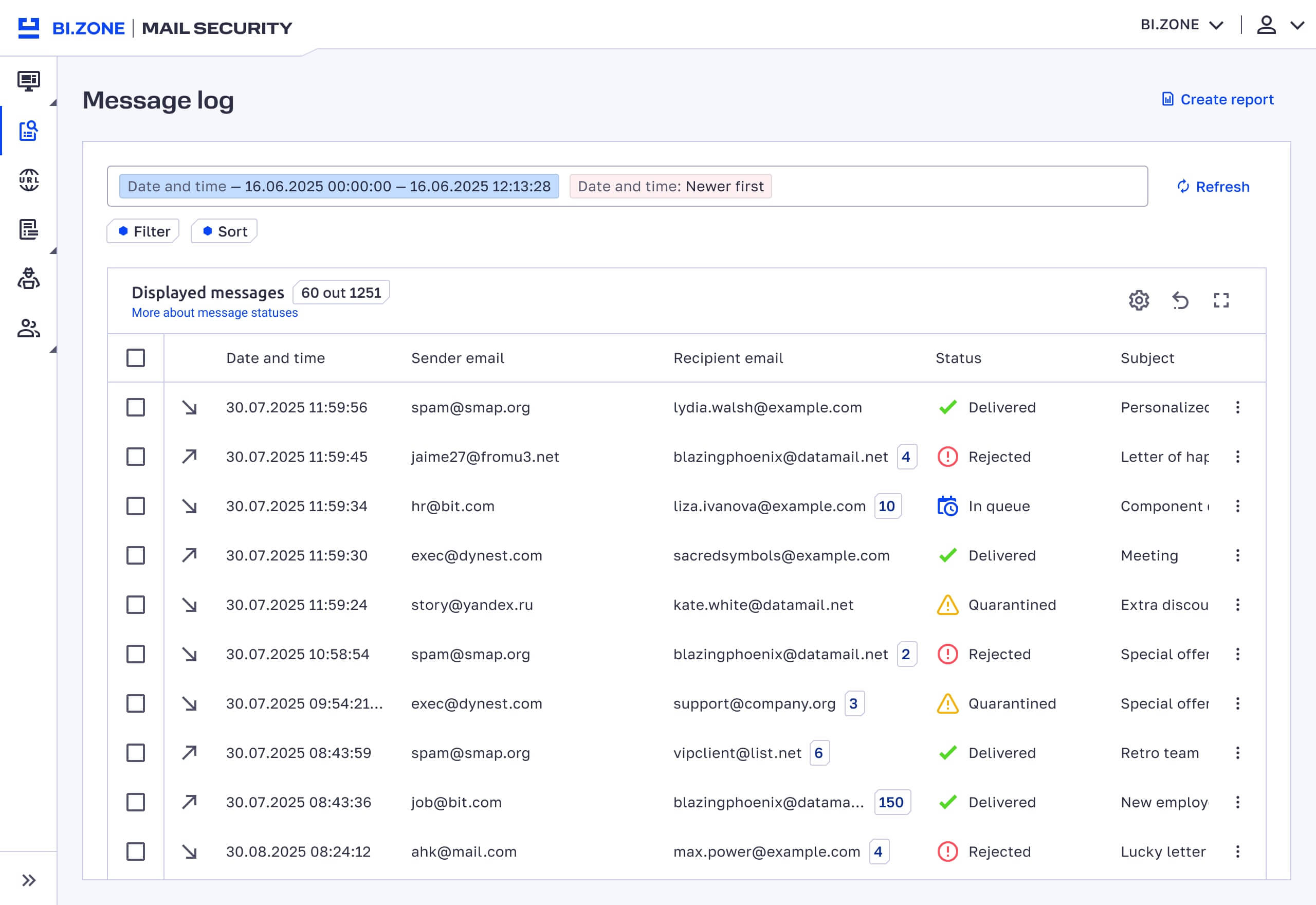Open the agent/spy icon in sidebar
The width and height of the screenshot is (1316, 905).
(x=28, y=279)
